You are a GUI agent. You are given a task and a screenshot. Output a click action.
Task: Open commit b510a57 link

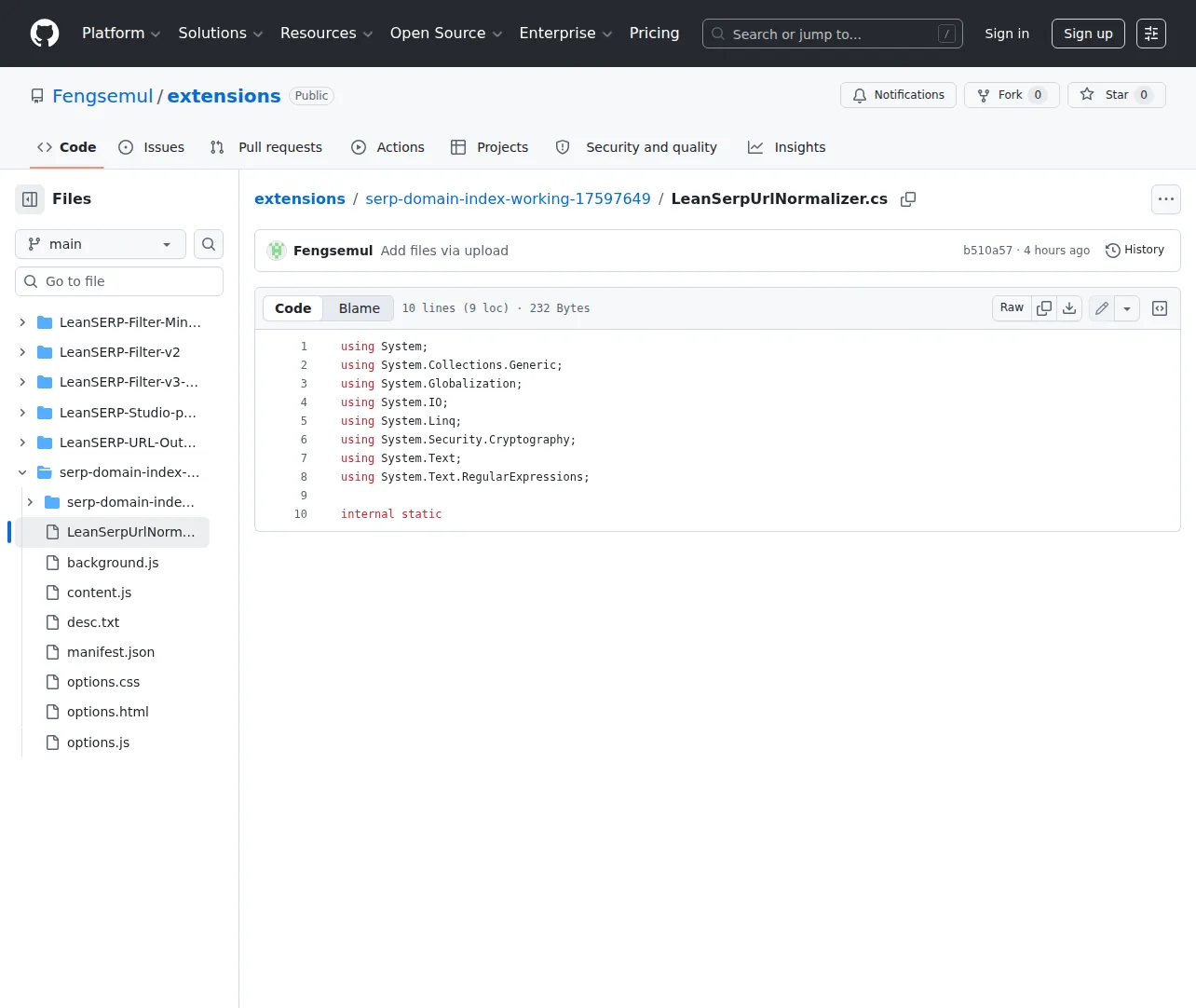(x=987, y=251)
